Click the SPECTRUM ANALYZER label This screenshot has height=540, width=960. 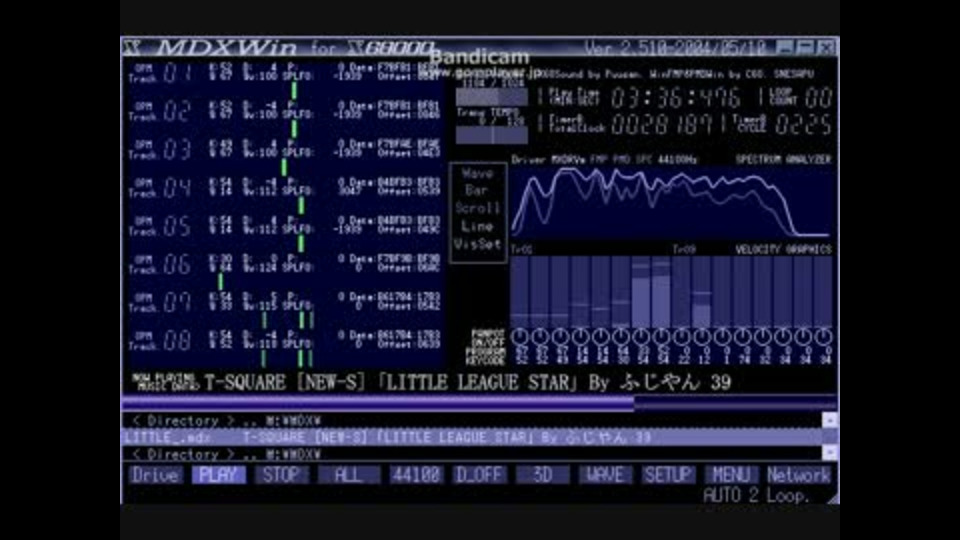(783, 160)
